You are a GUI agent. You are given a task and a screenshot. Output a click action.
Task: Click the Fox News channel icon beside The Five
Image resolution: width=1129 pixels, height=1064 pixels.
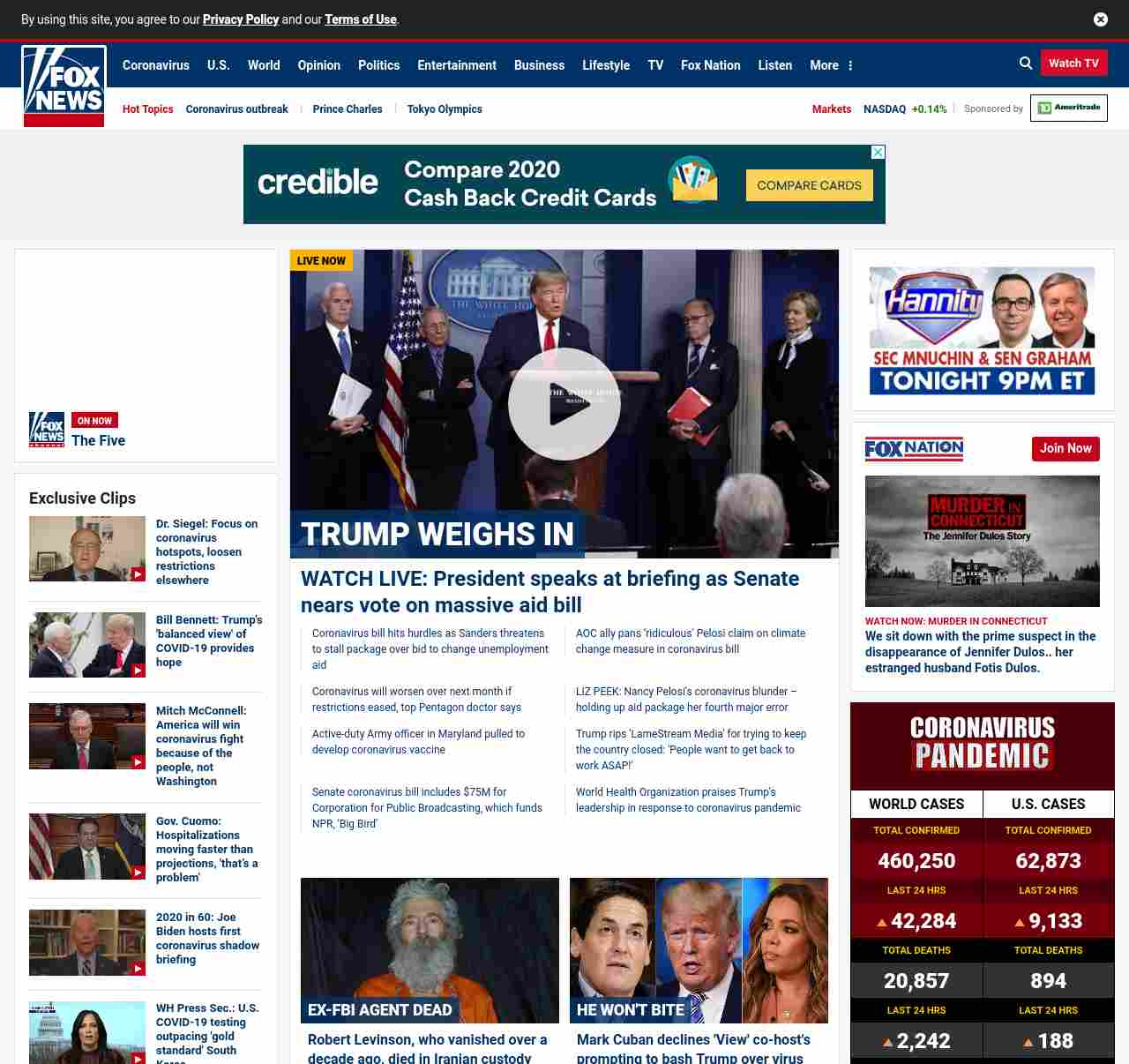click(47, 430)
